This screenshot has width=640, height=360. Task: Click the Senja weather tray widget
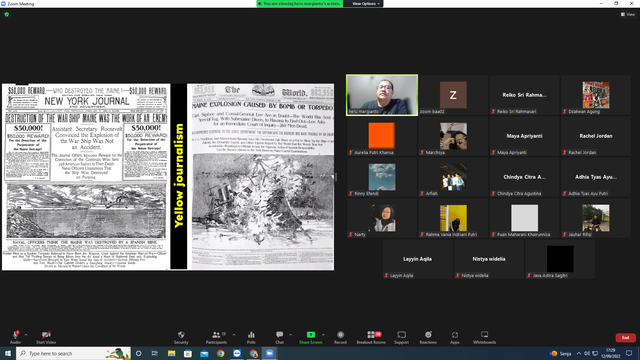click(x=561, y=353)
